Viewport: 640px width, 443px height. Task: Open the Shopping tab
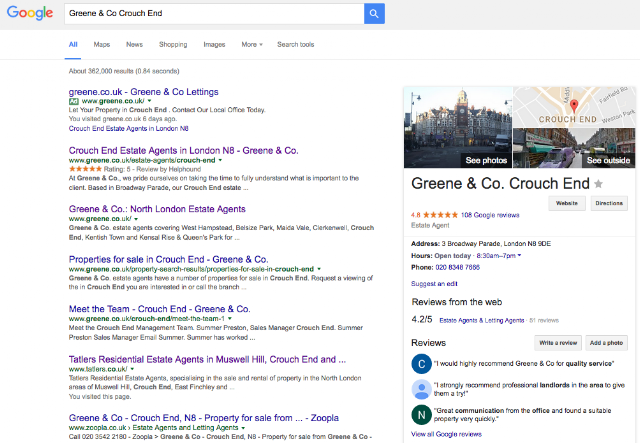[x=173, y=45]
